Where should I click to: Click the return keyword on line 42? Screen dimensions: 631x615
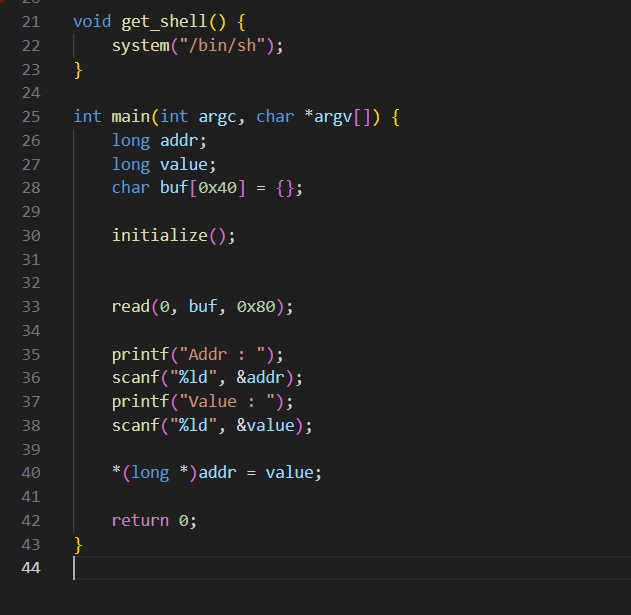pos(140,520)
